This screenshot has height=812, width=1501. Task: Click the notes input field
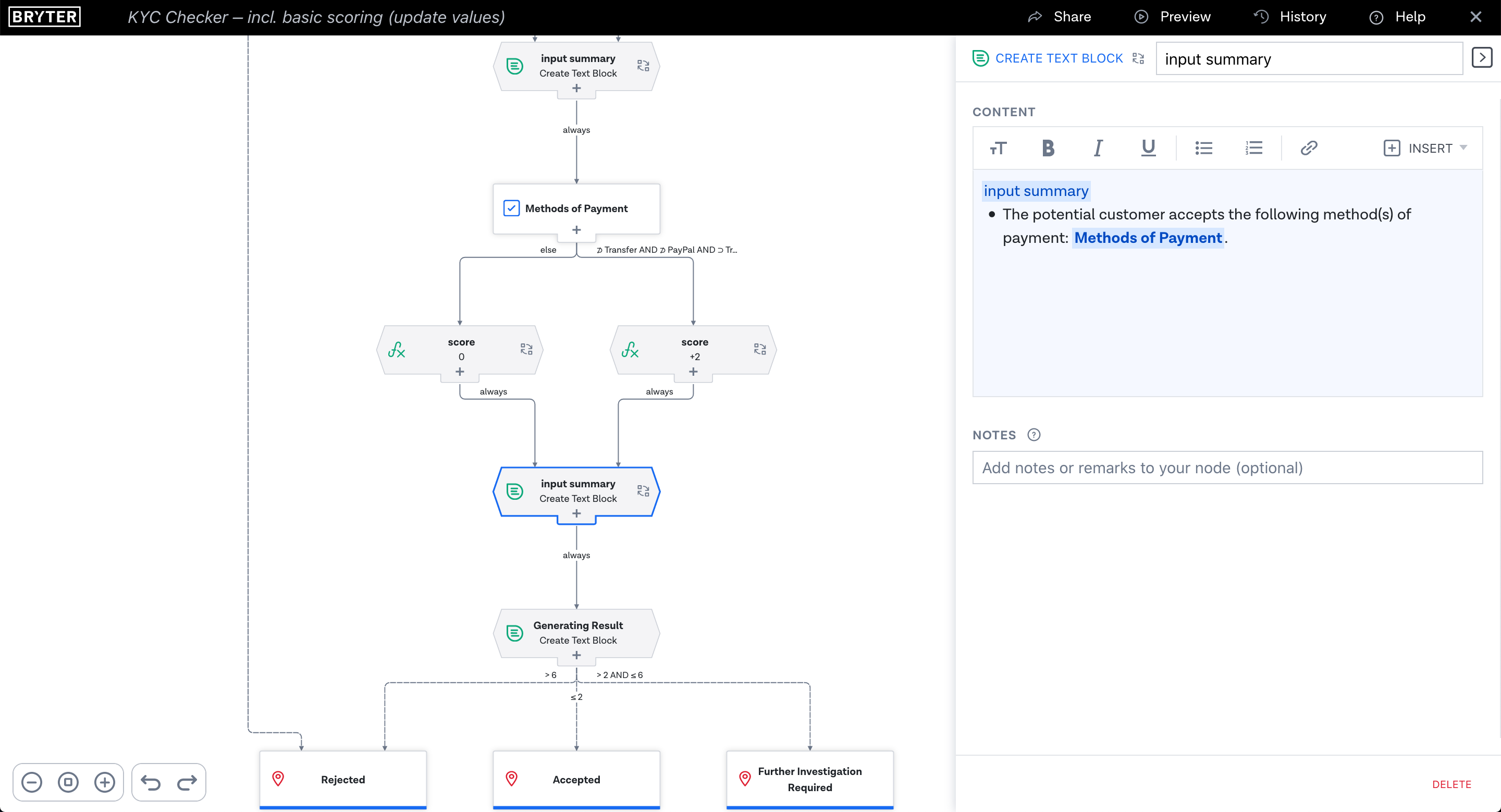click(1227, 467)
